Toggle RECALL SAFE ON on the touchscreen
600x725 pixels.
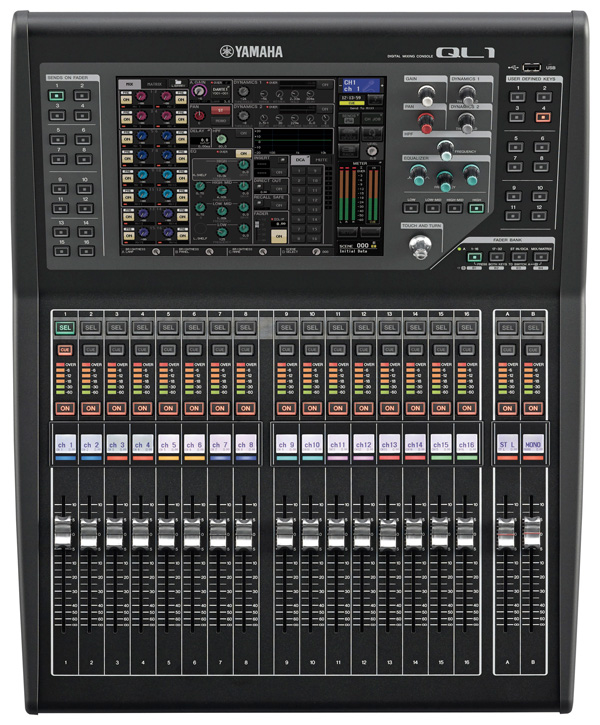point(279,205)
